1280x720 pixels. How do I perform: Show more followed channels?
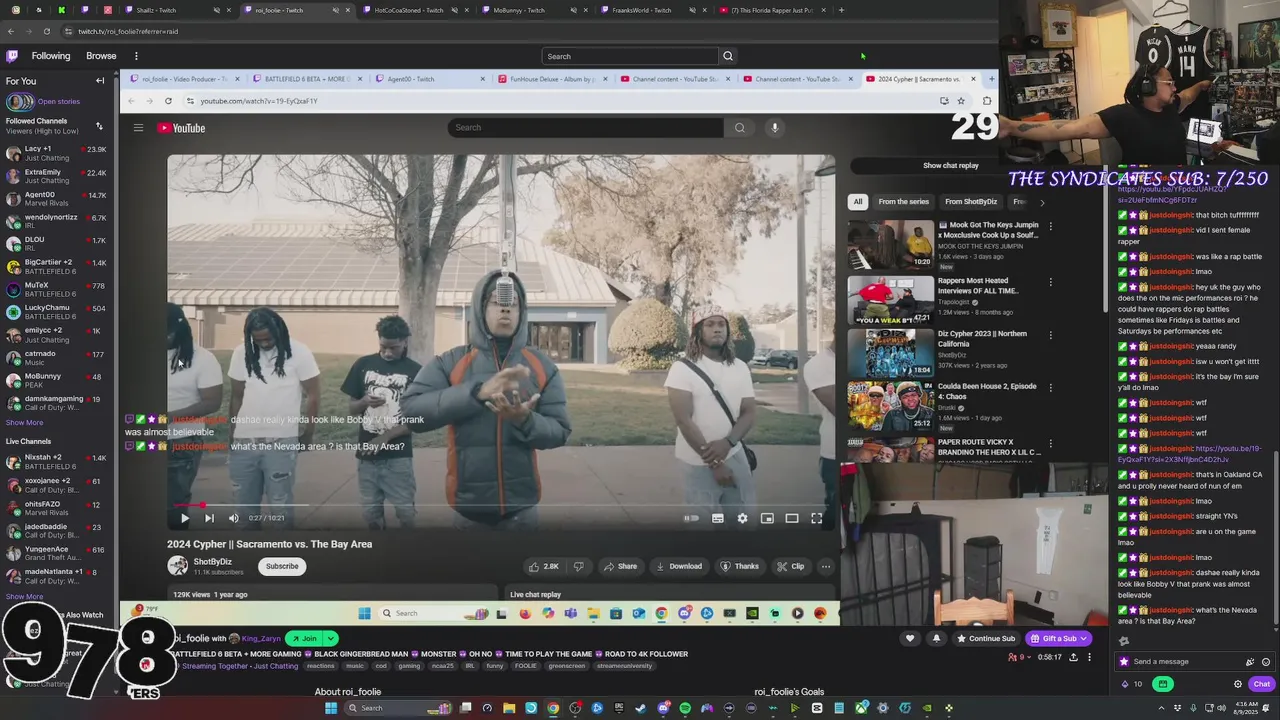click(x=24, y=422)
